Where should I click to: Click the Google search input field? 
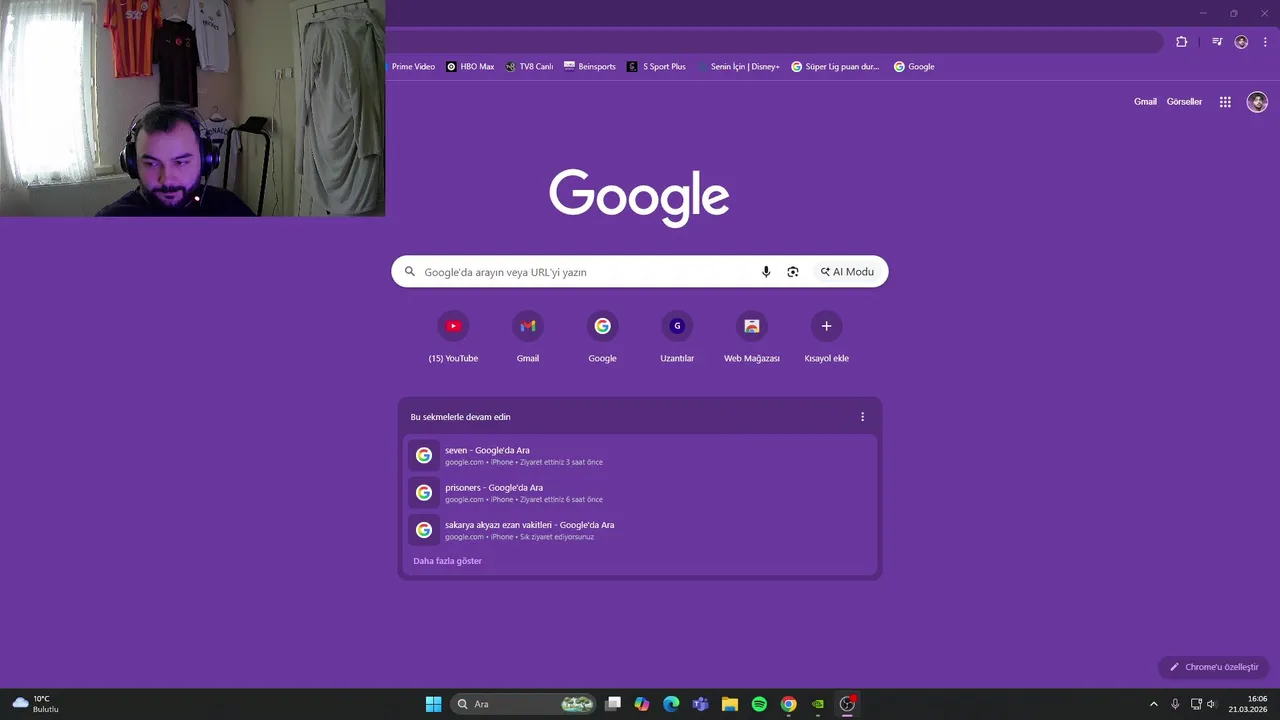[640, 272]
